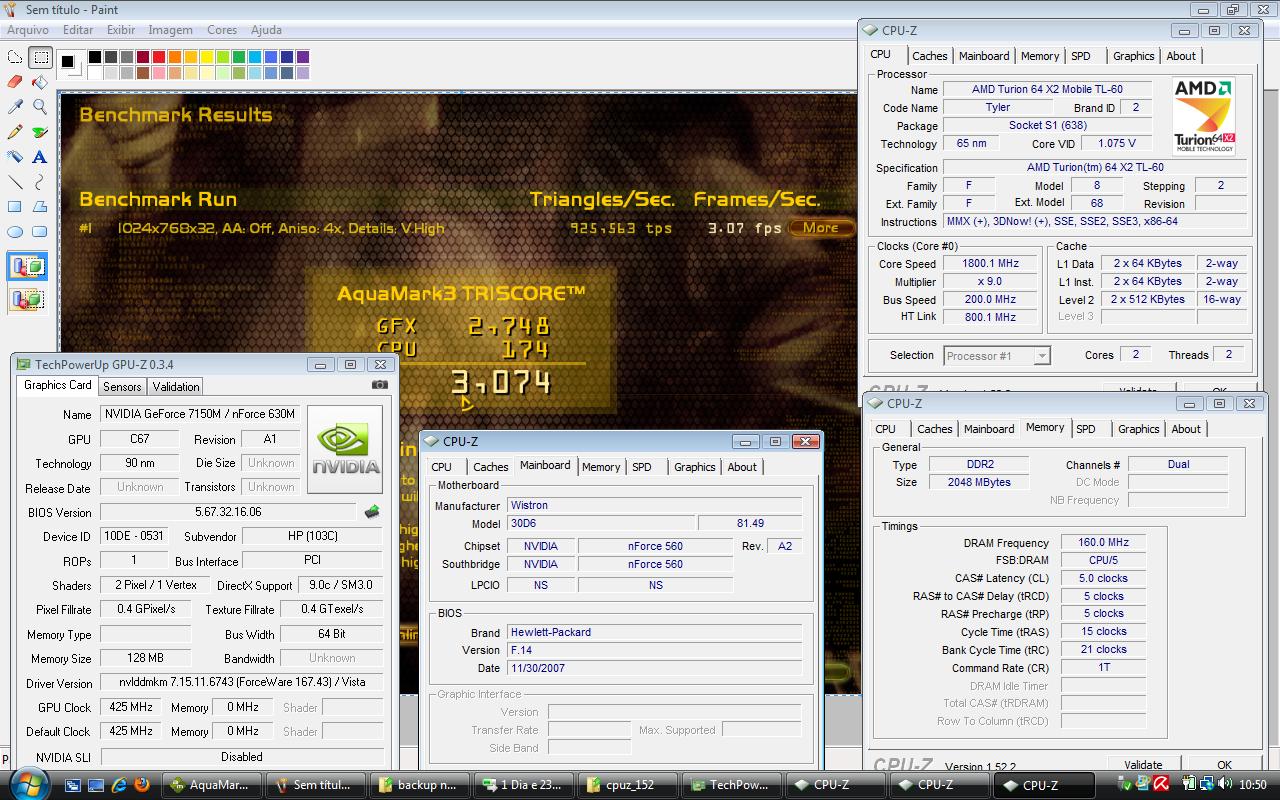Pick the Eraser tool in Paint
Image resolution: width=1280 pixels, height=800 pixels.
[15, 82]
